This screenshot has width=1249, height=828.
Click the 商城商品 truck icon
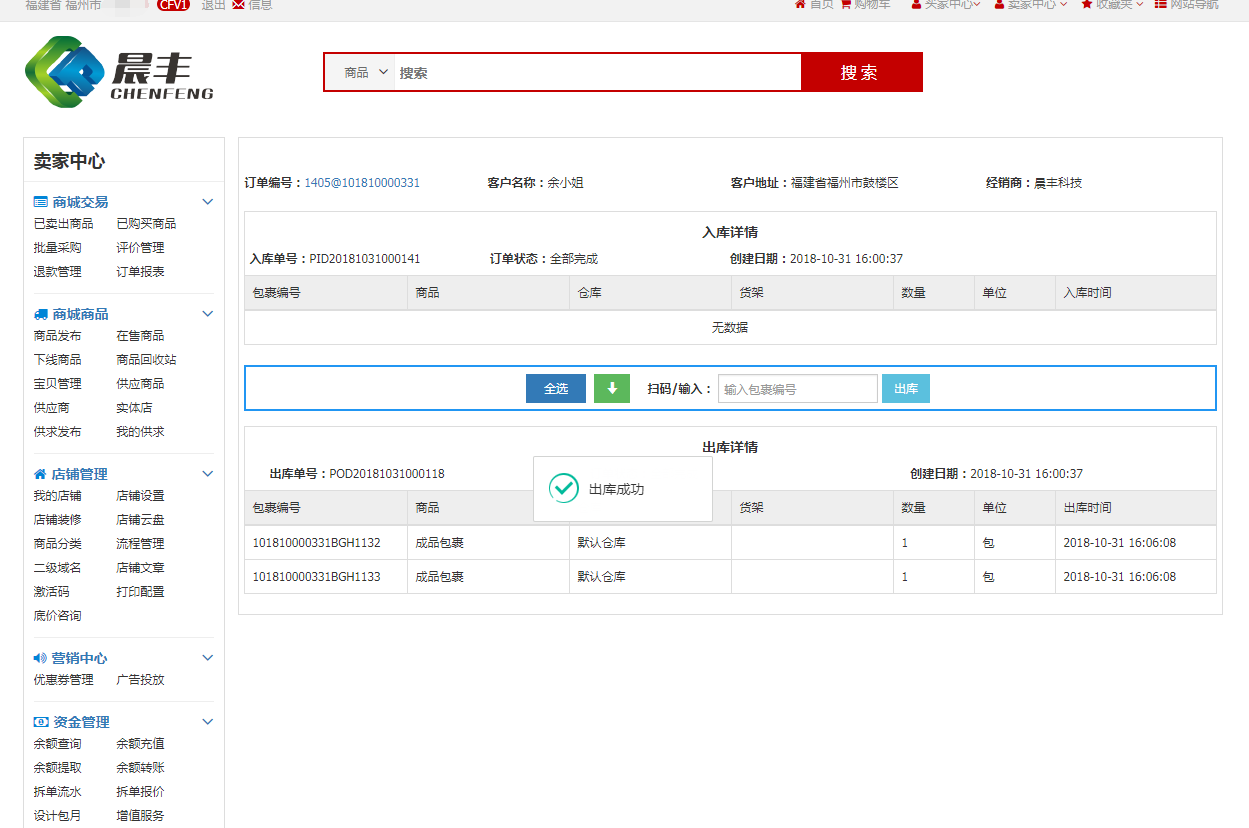[x=40, y=314]
